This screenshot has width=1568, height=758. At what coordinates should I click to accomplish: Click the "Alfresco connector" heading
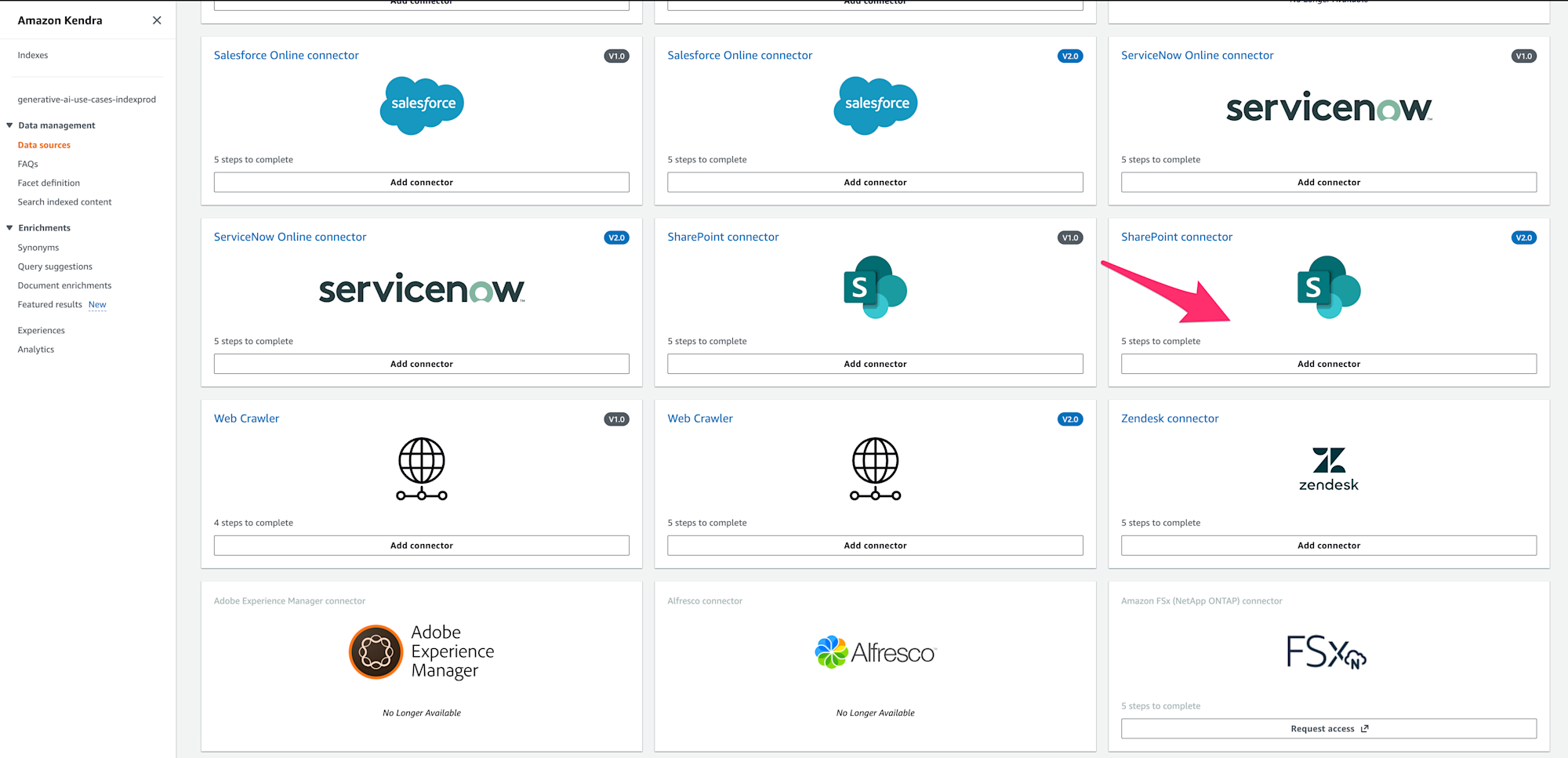(705, 601)
